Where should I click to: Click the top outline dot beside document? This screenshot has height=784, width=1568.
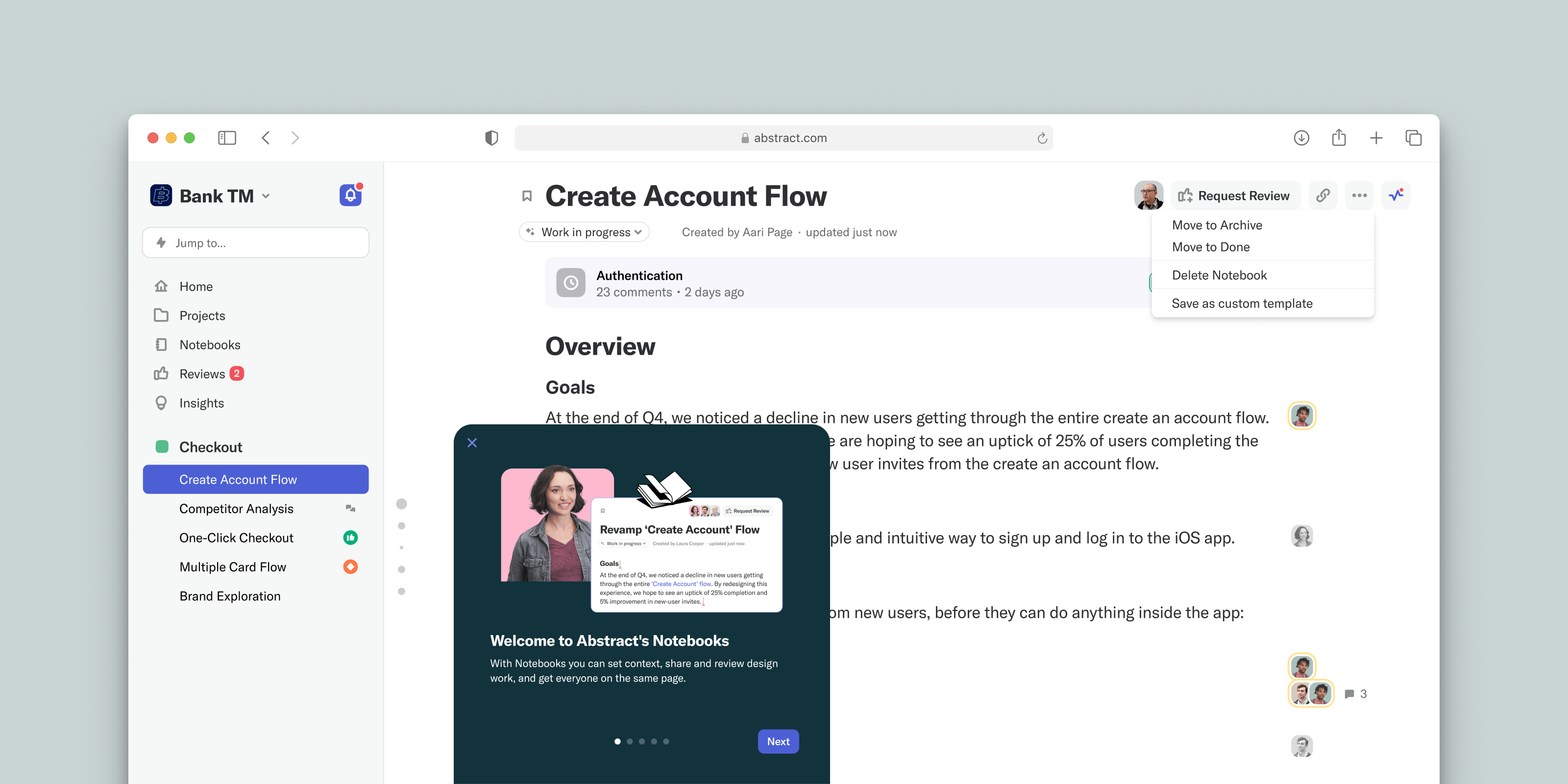(401, 504)
